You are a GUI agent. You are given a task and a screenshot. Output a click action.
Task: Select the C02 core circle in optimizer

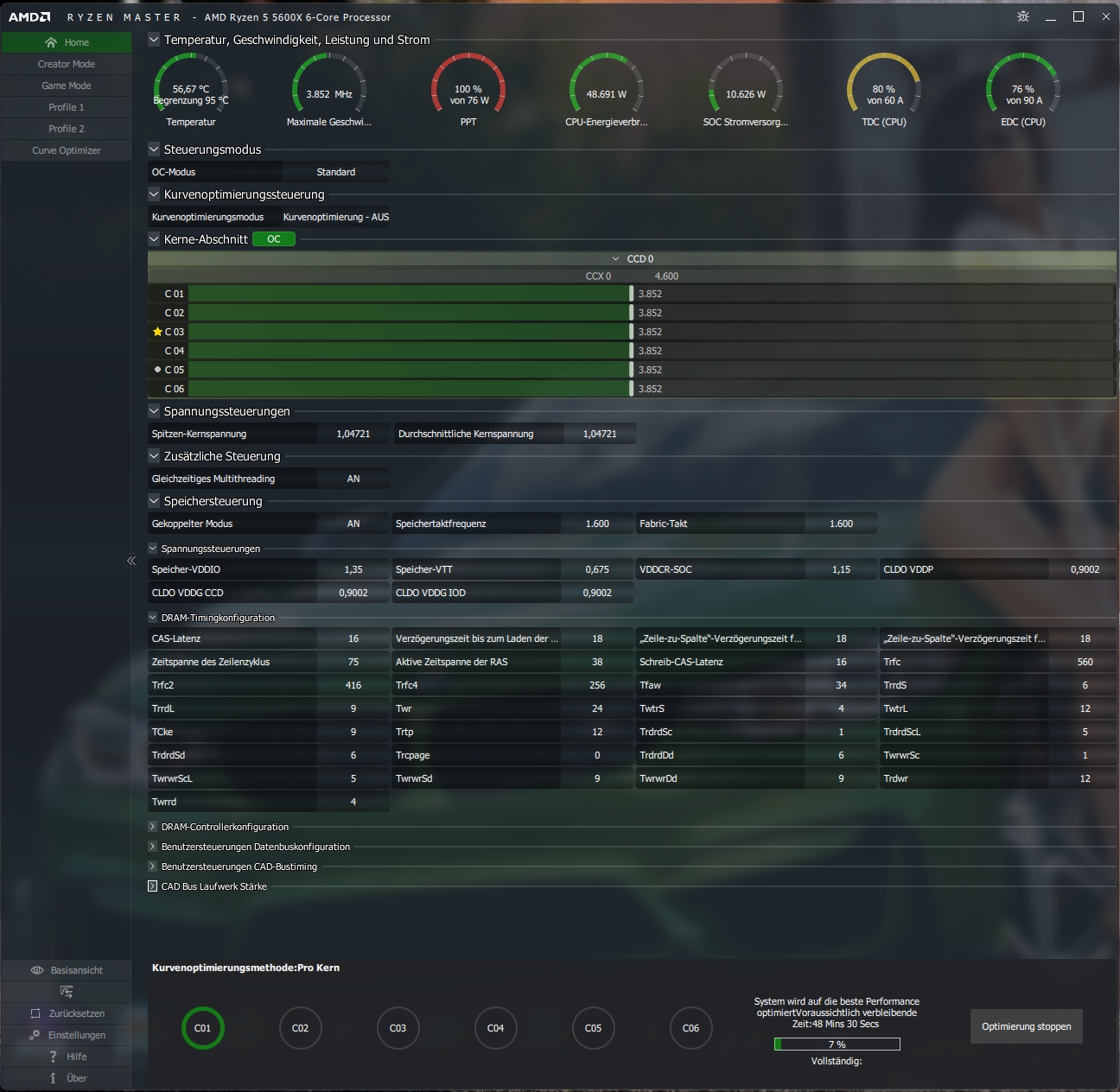(300, 1028)
